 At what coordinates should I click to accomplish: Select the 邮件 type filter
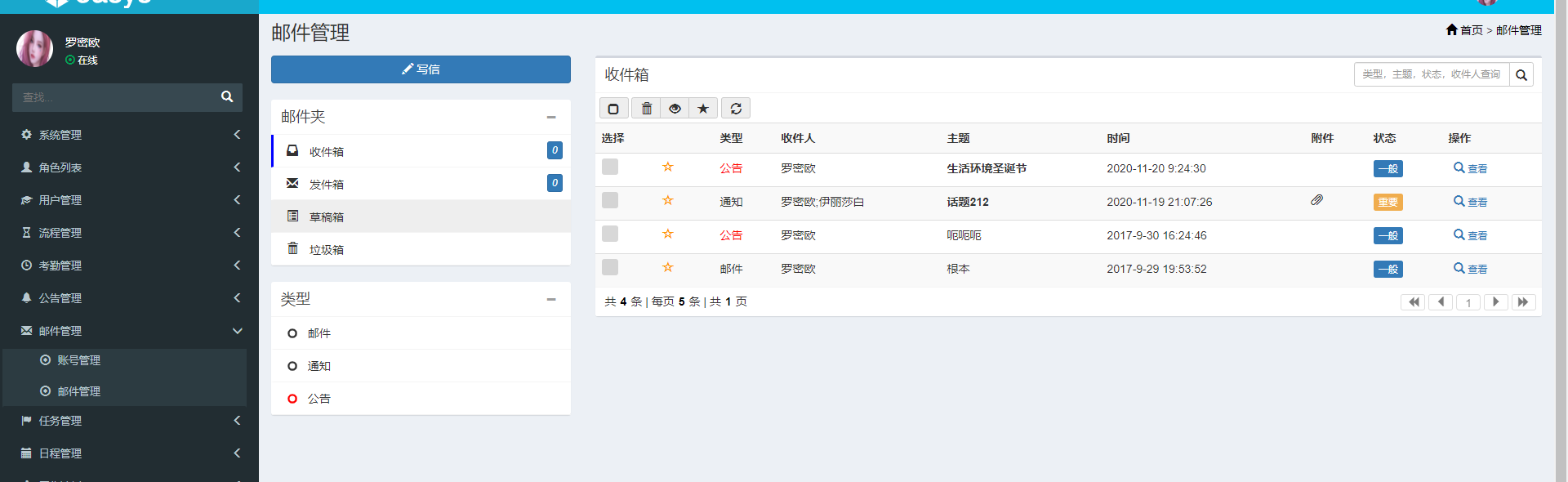[421, 333]
